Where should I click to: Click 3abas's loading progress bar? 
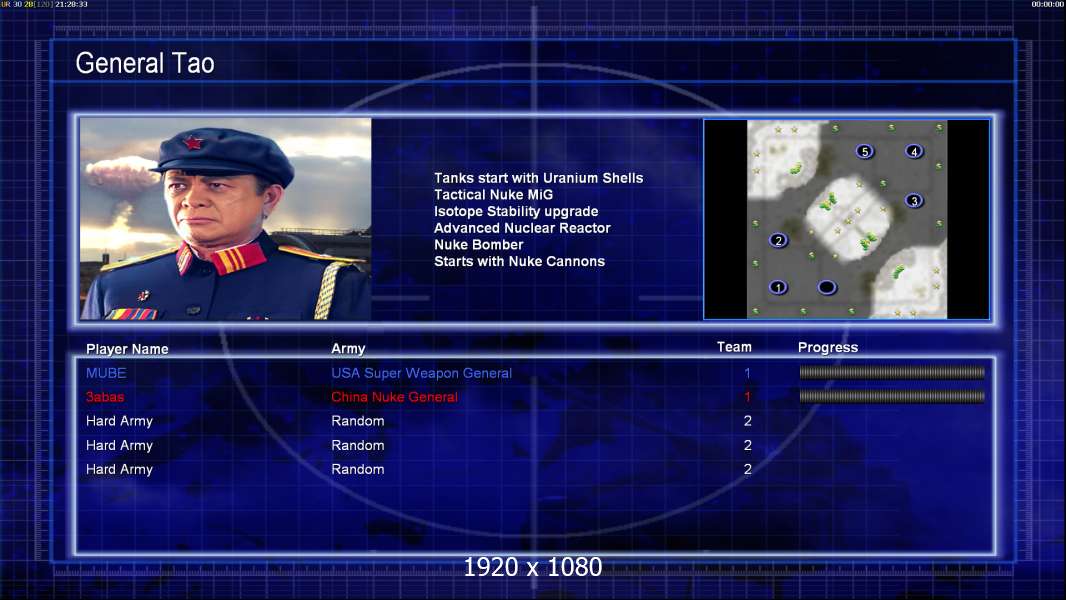[891, 397]
